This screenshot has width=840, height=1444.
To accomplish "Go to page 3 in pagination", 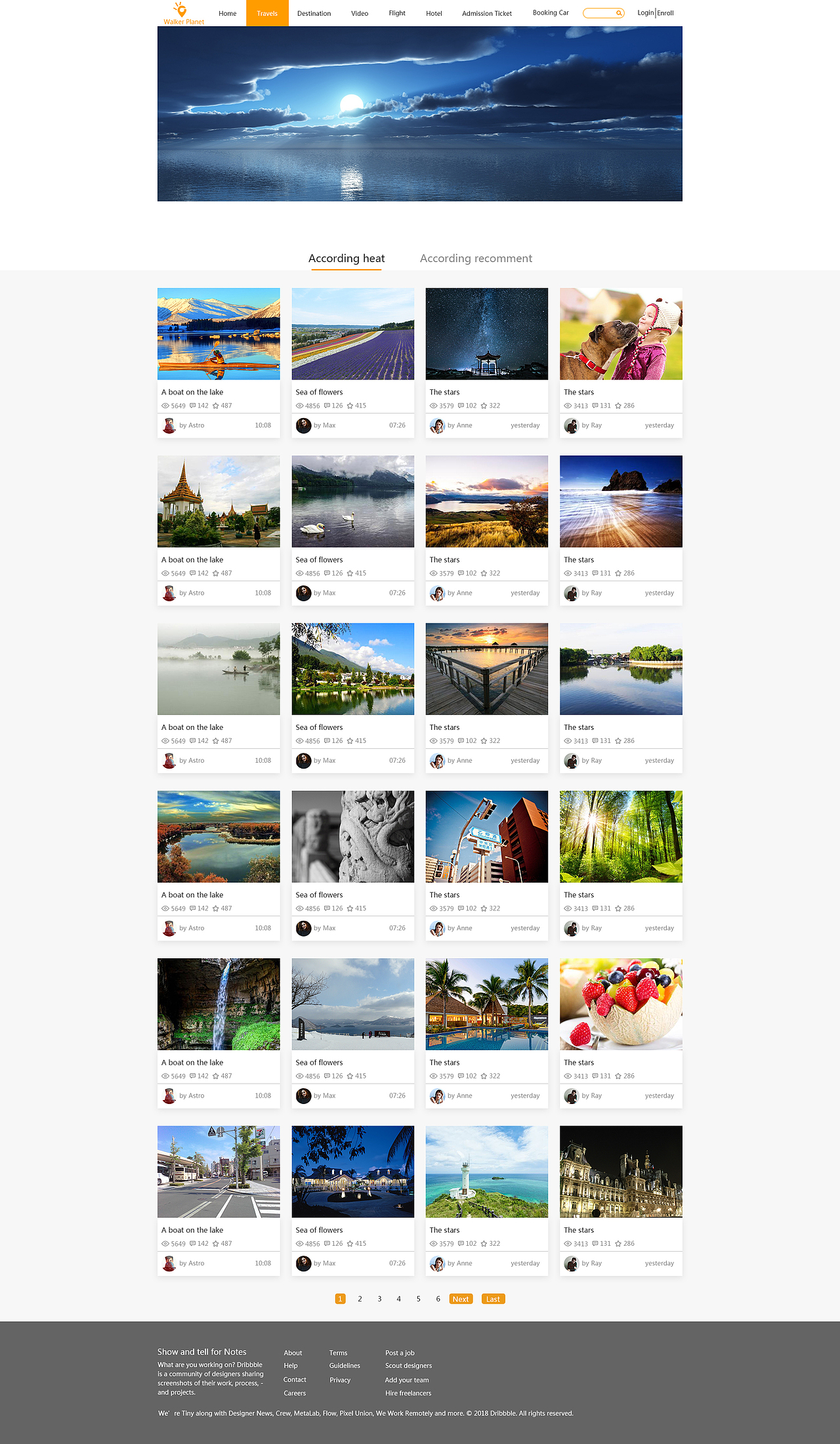I will coord(379,1299).
